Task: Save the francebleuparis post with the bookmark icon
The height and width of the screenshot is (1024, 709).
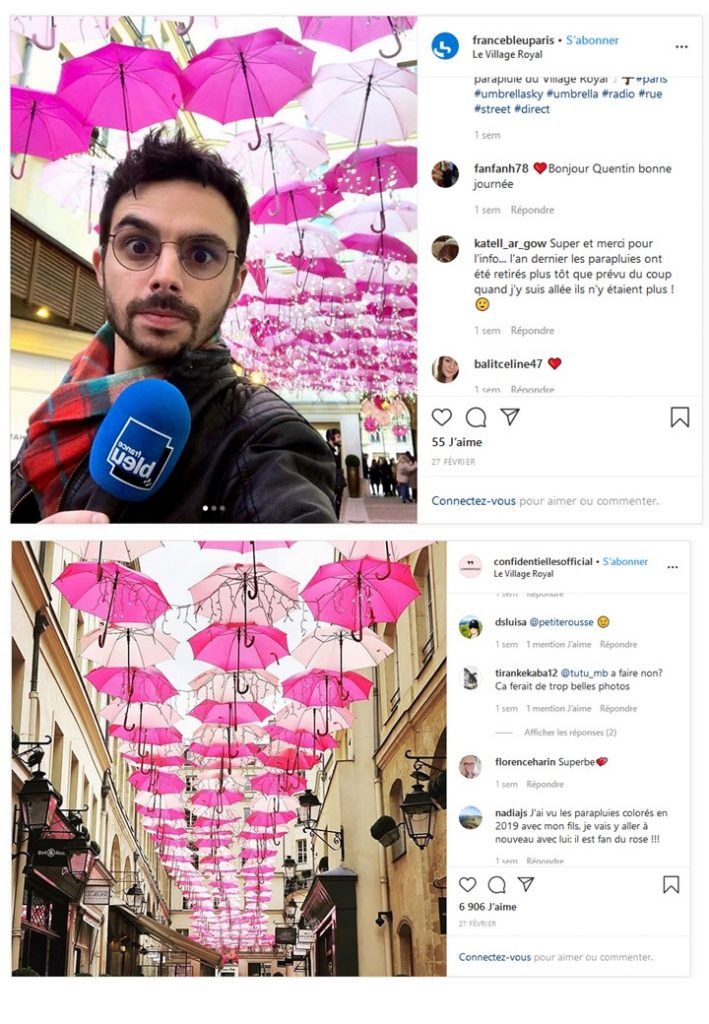Action: [680, 417]
